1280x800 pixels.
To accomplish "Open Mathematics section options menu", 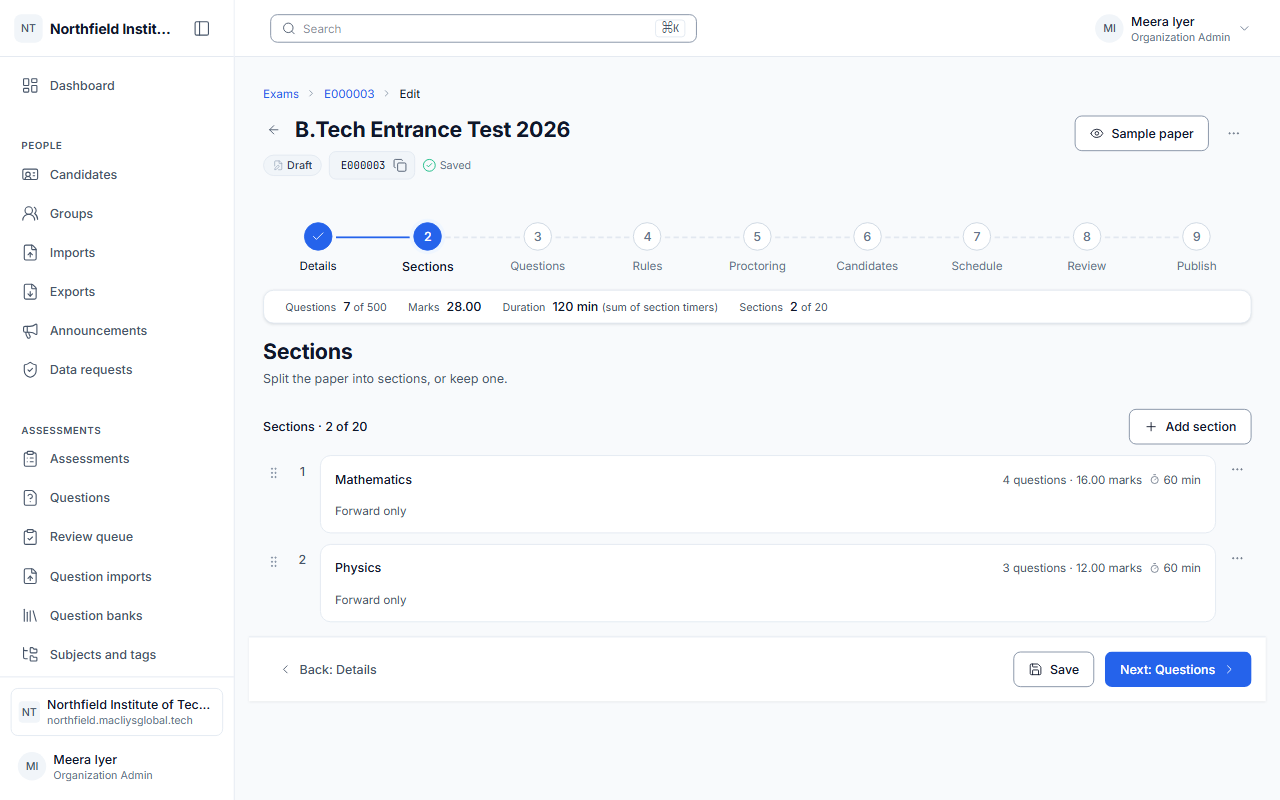I will [x=1237, y=470].
